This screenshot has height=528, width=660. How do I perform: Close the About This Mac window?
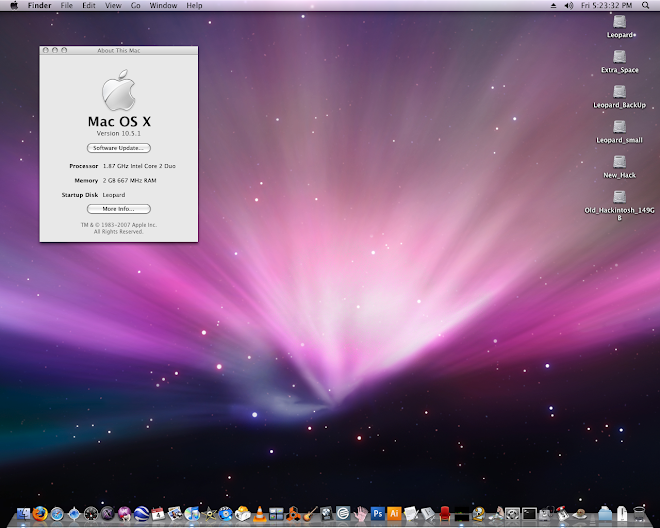coord(46,50)
